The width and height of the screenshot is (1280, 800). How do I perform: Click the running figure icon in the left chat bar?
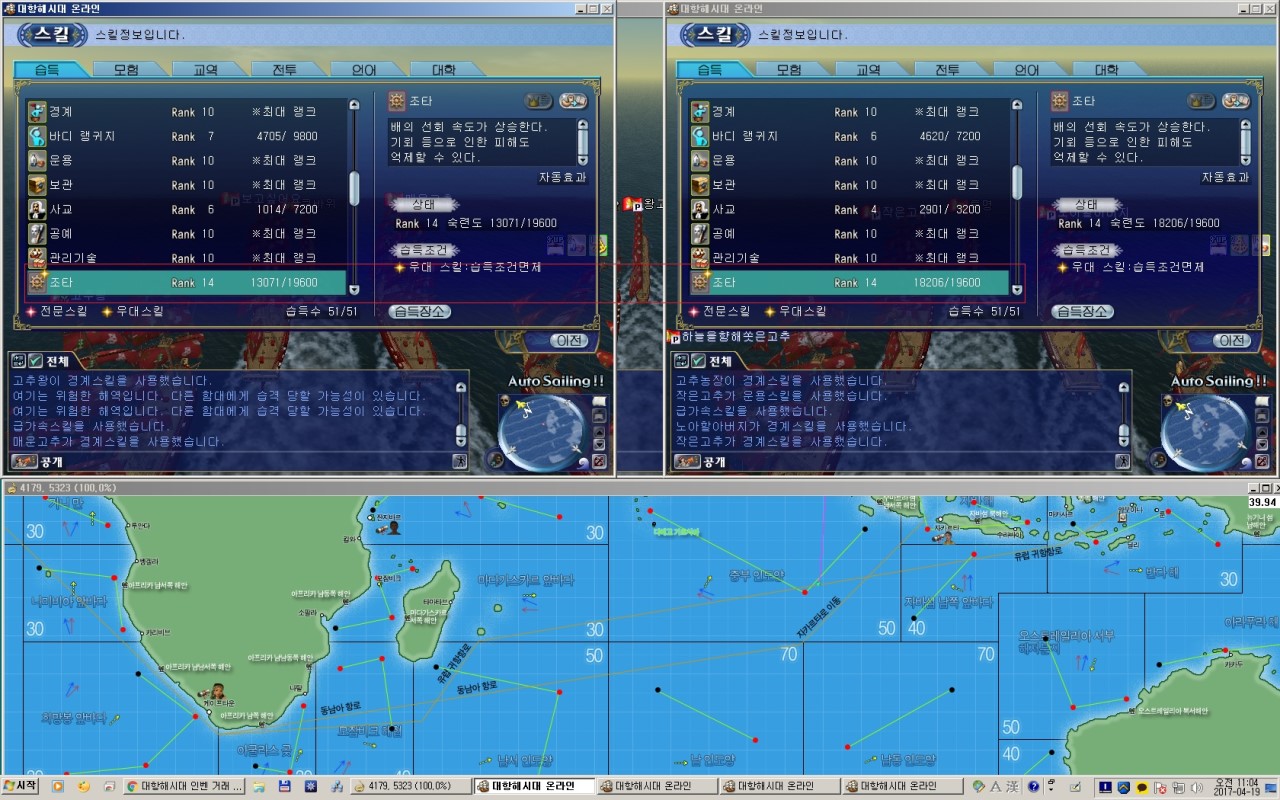coord(459,461)
